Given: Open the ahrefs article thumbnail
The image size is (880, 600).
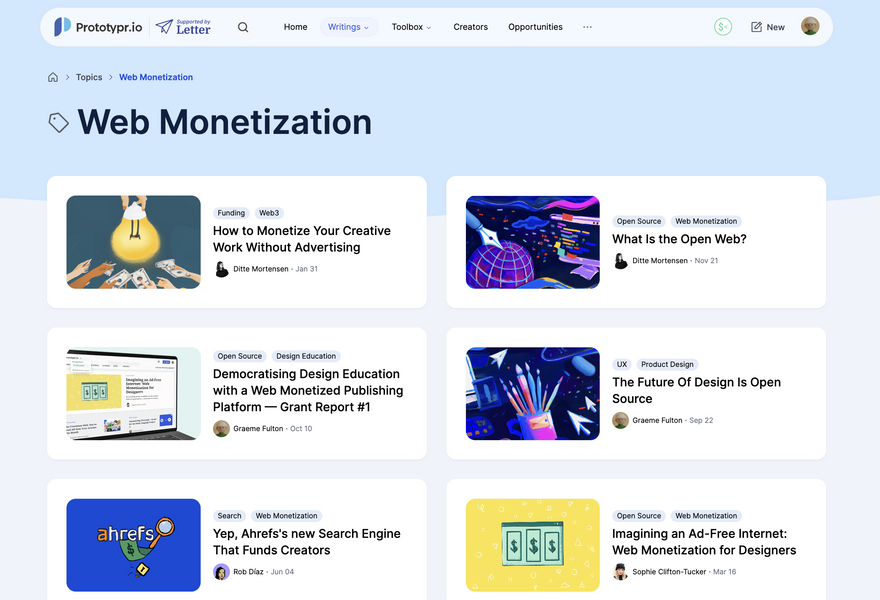Looking at the screenshot, I should 133,545.
